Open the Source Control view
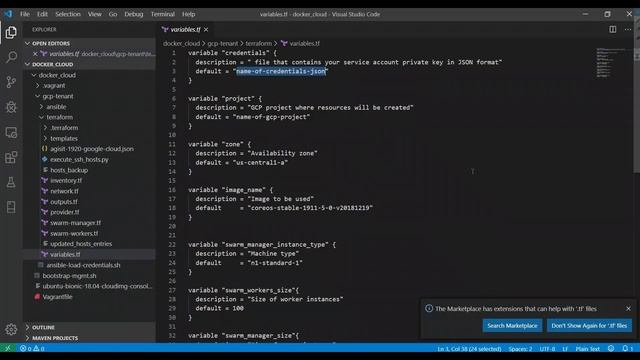The width and height of the screenshot is (640, 360). click(x=11, y=82)
